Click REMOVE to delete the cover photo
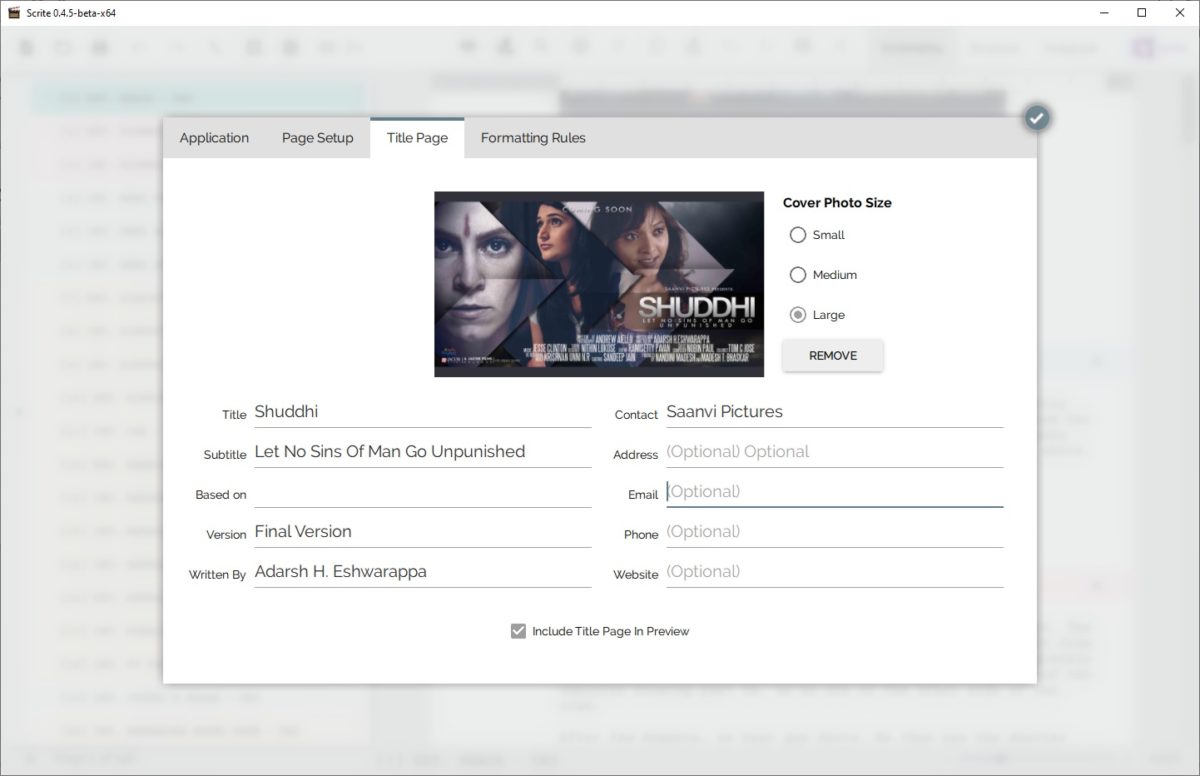Screen dimensions: 1200x776 click(x=832, y=355)
